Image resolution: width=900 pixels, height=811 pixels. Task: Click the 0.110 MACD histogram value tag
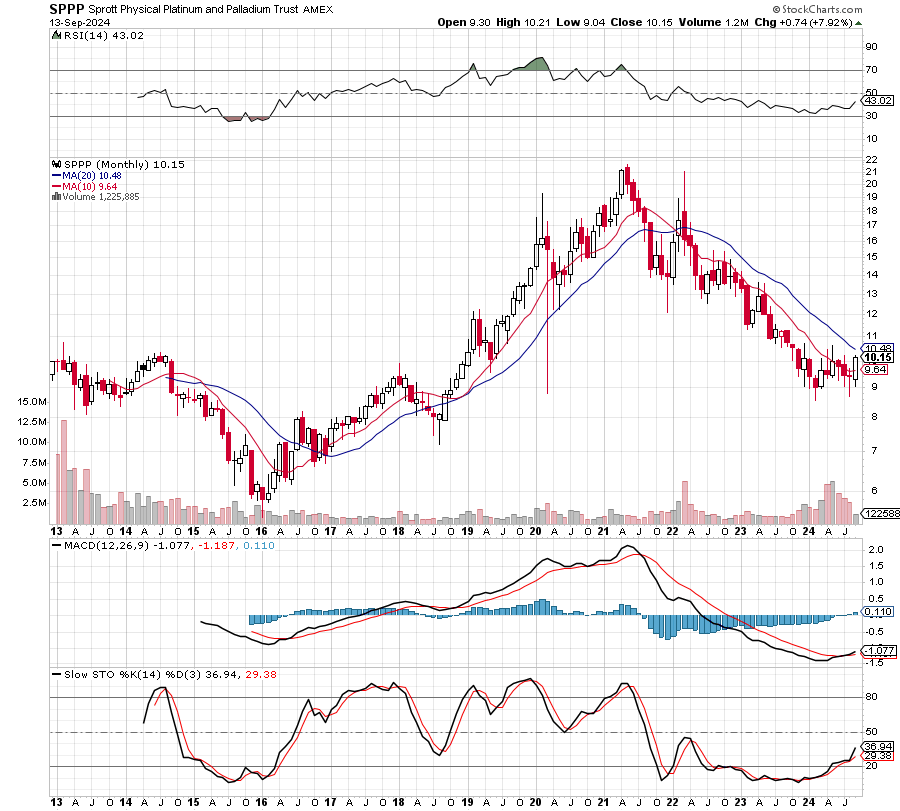[x=877, y=611]
